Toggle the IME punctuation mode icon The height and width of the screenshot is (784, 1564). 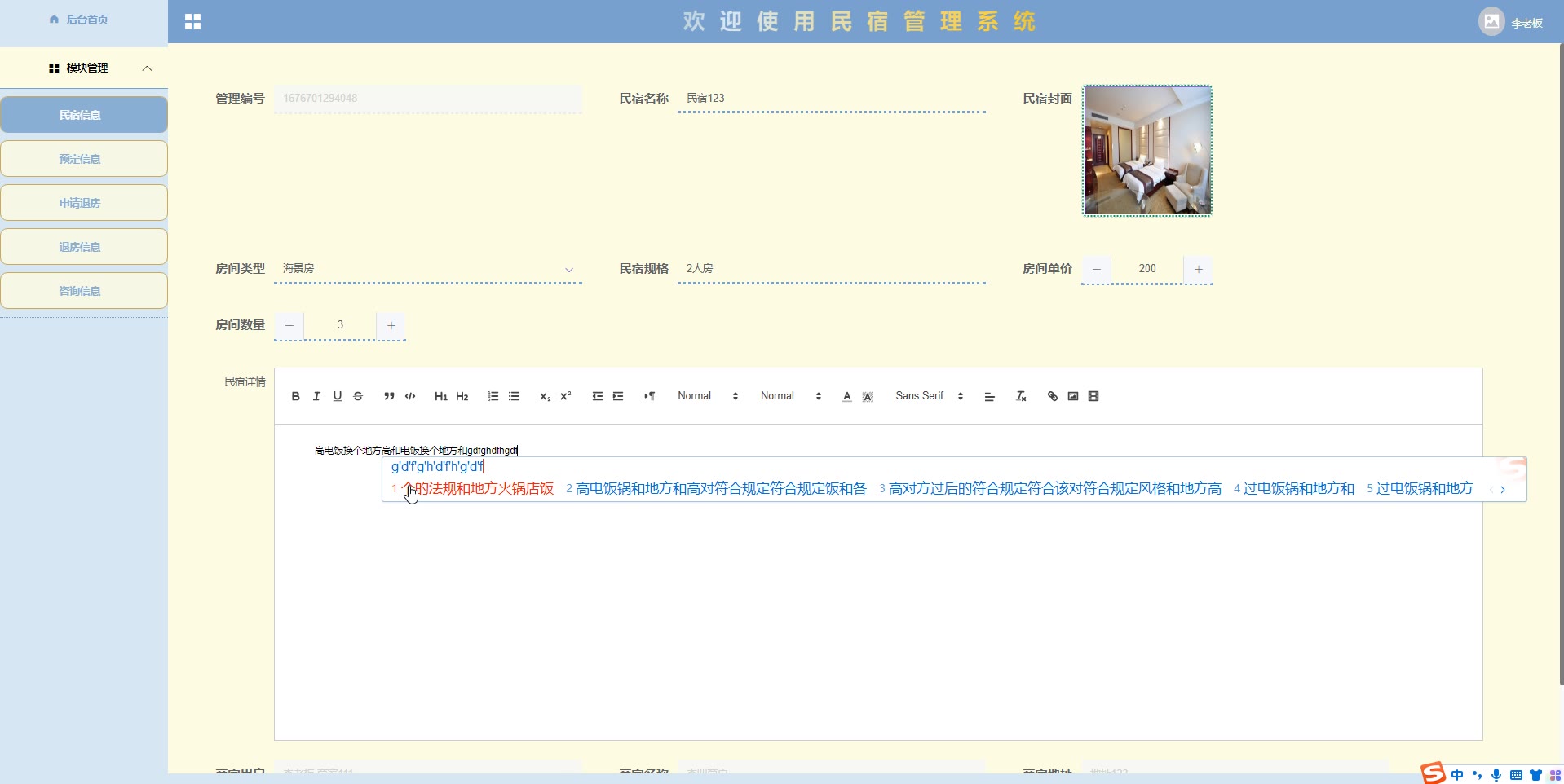[x=1477, y=775]
